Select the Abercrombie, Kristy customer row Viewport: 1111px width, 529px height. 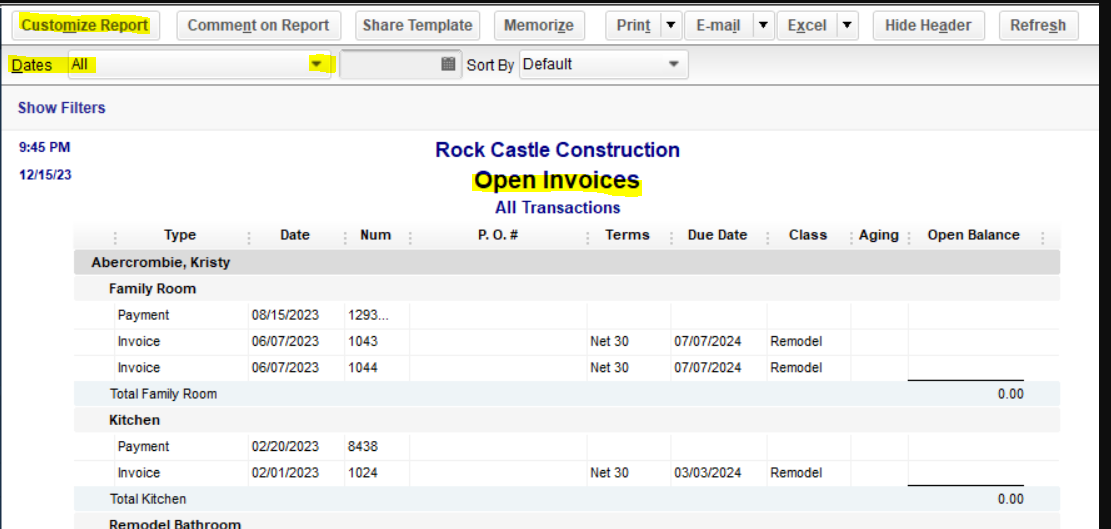[x=160, y=262]
